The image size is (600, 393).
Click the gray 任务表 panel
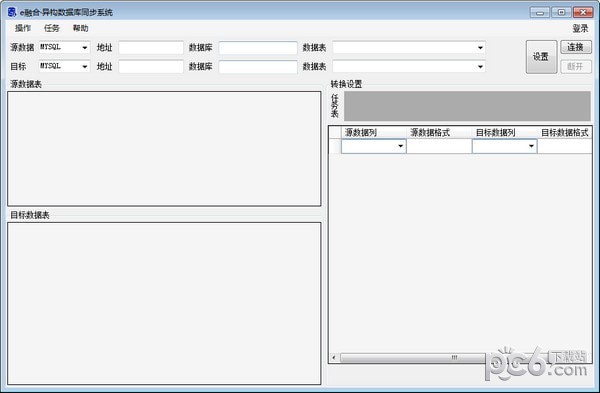(x=467, y=106)
